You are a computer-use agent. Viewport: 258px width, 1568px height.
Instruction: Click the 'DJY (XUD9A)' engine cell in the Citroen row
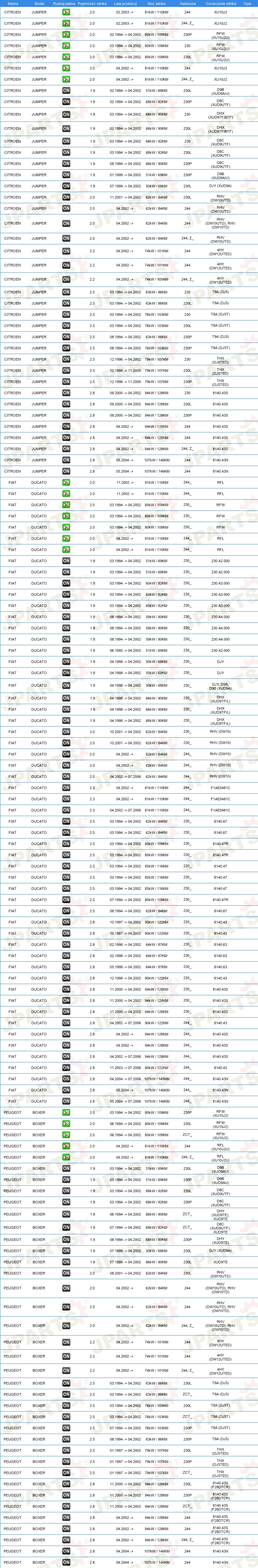(x=220, y=186)
